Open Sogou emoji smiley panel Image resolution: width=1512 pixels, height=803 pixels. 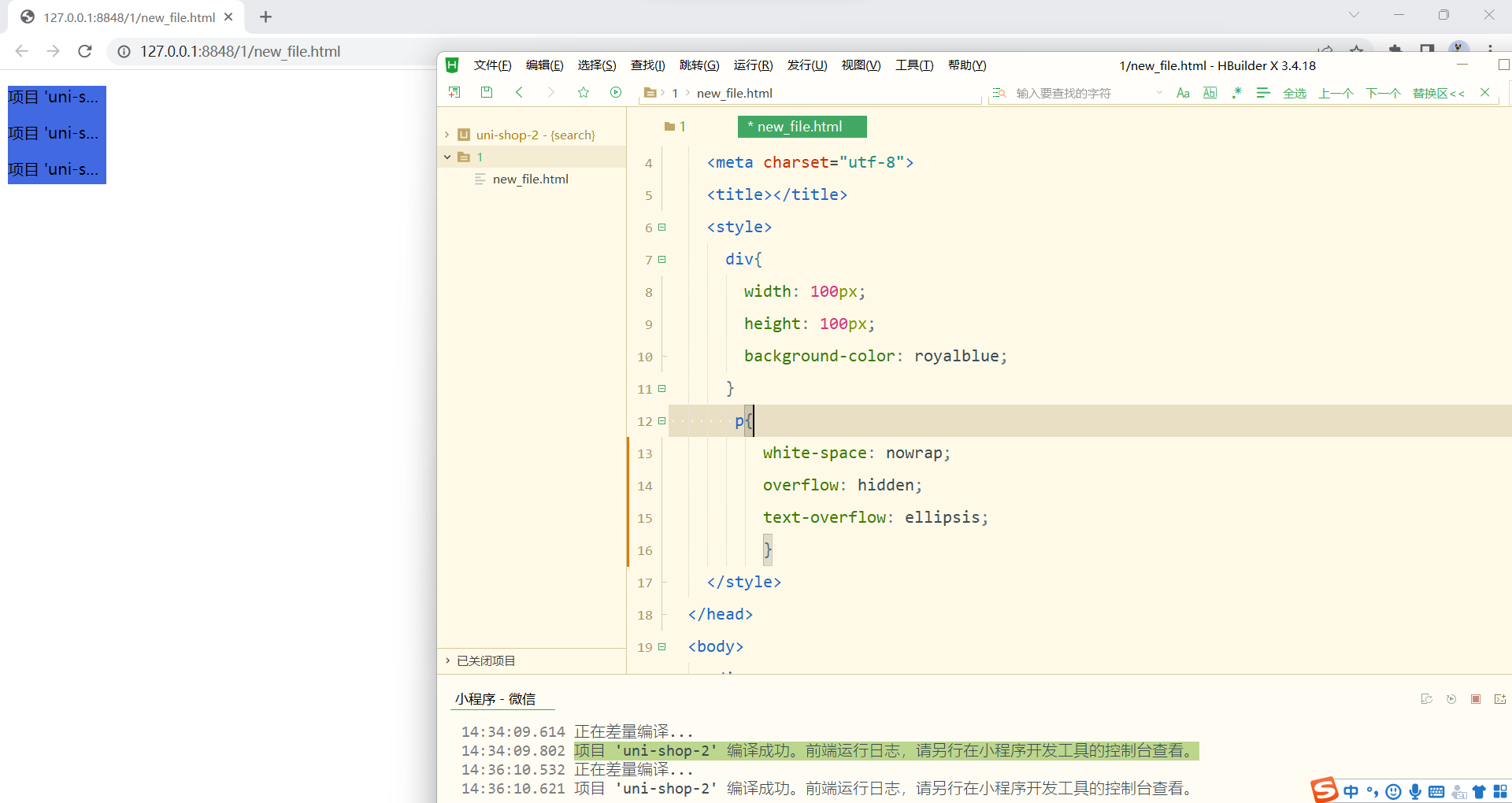[1393, 791]
